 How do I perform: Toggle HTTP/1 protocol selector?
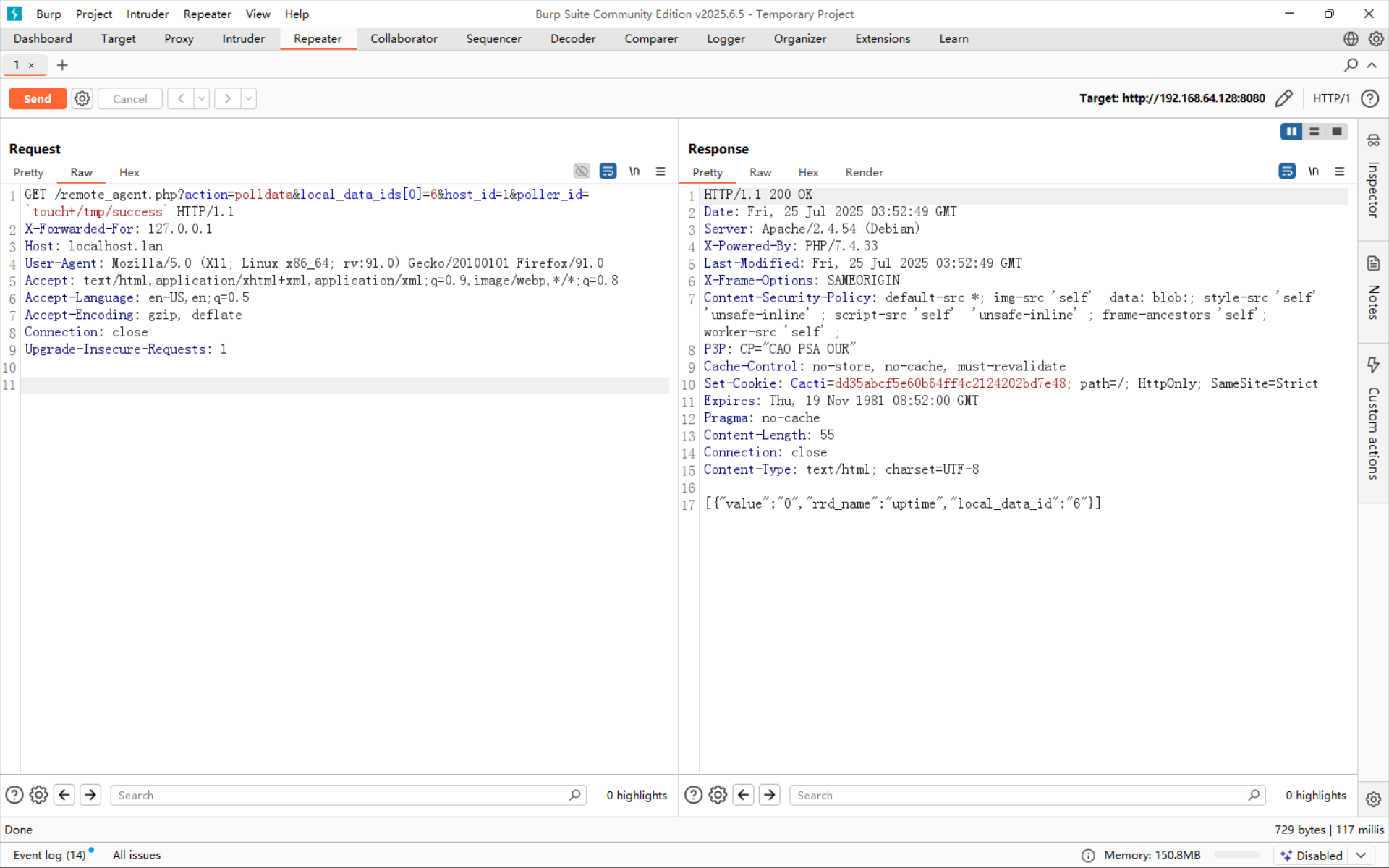pyautogui.click(x=1331, y=98)
